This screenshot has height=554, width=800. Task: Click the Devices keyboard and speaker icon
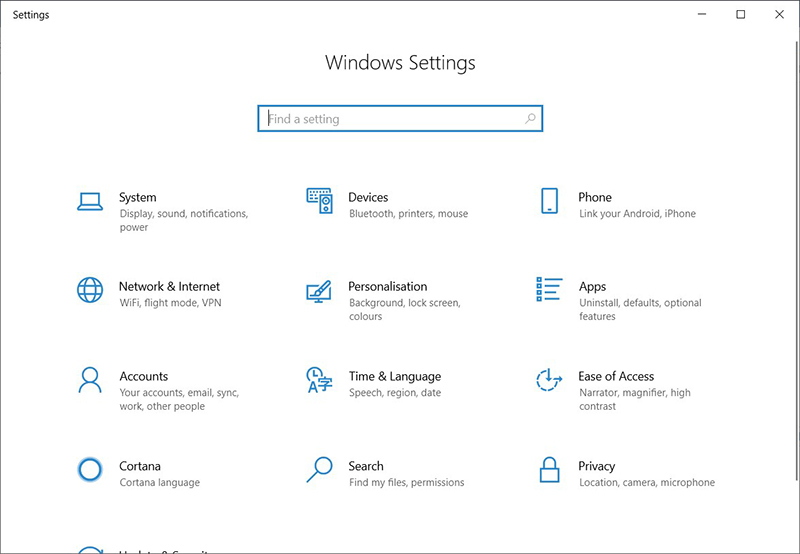pyautogui.click(x=319, y=201)
